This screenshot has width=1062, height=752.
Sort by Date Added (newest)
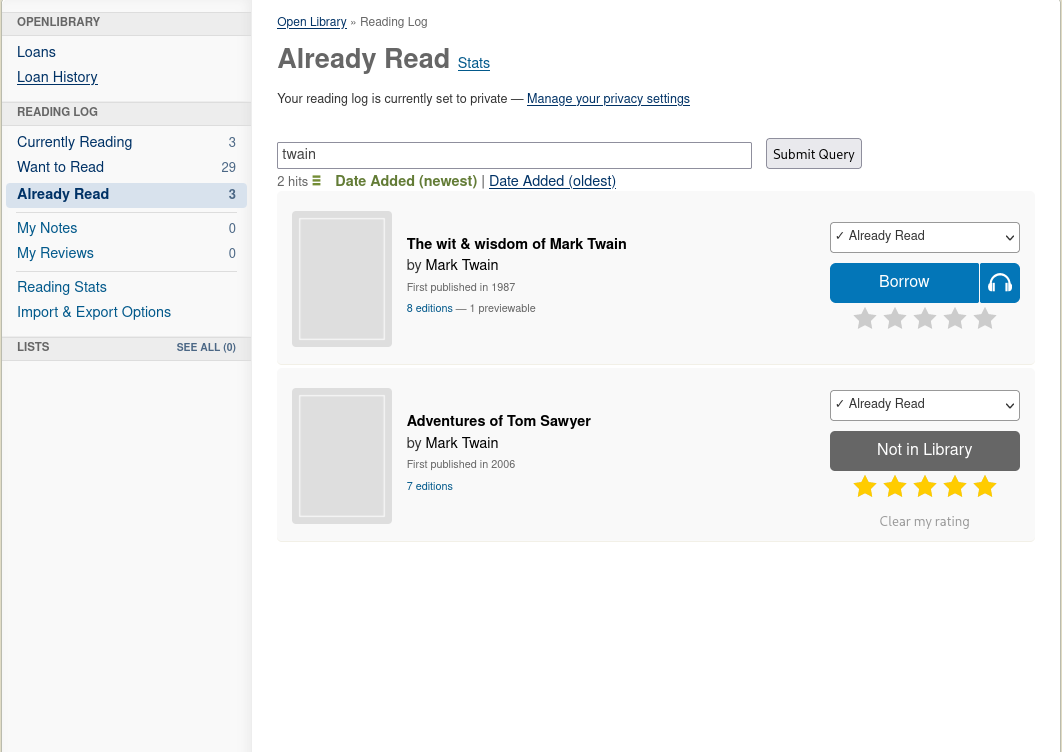(406, 182)
